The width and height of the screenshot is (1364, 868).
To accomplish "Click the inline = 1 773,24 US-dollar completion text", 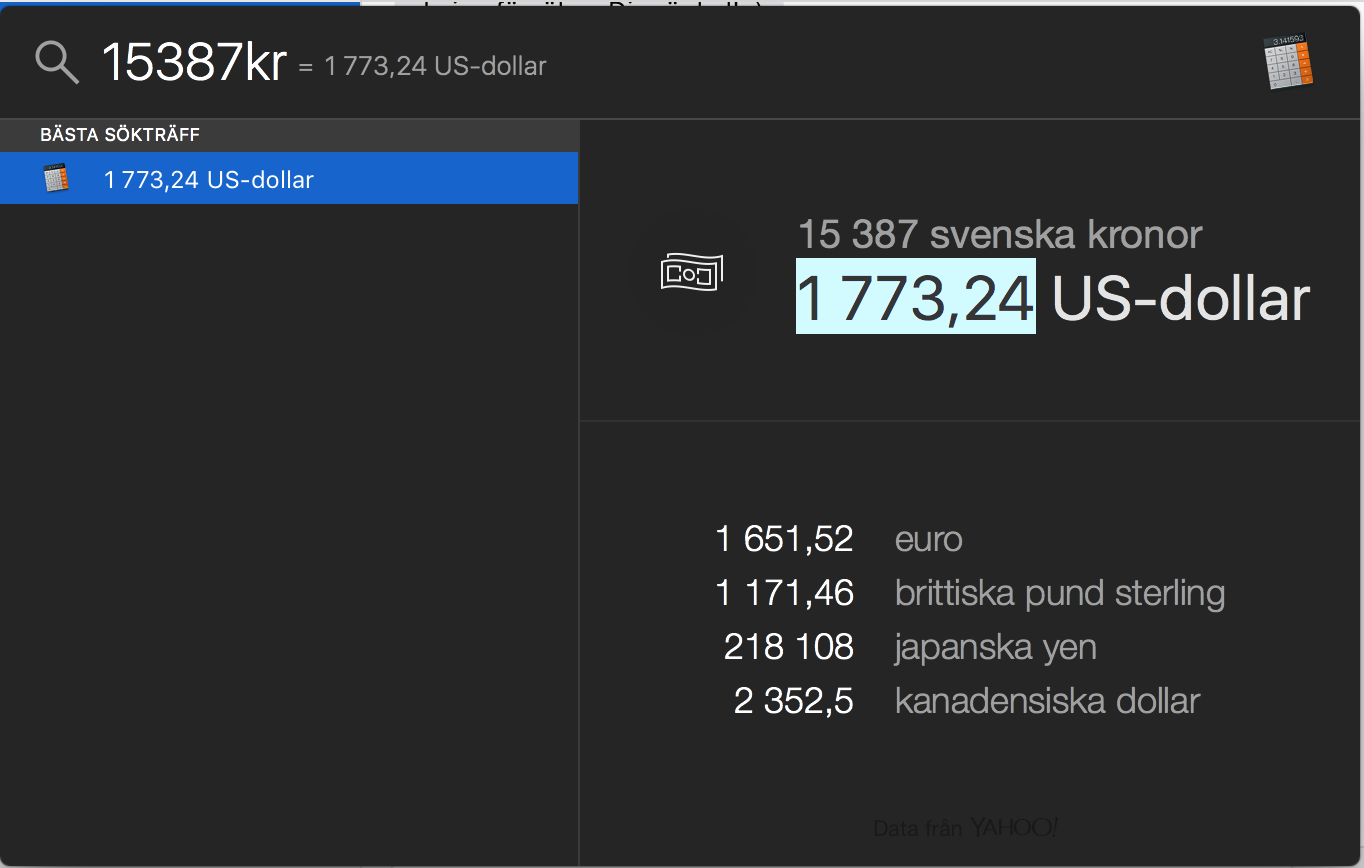I will [x=423, y=66].
